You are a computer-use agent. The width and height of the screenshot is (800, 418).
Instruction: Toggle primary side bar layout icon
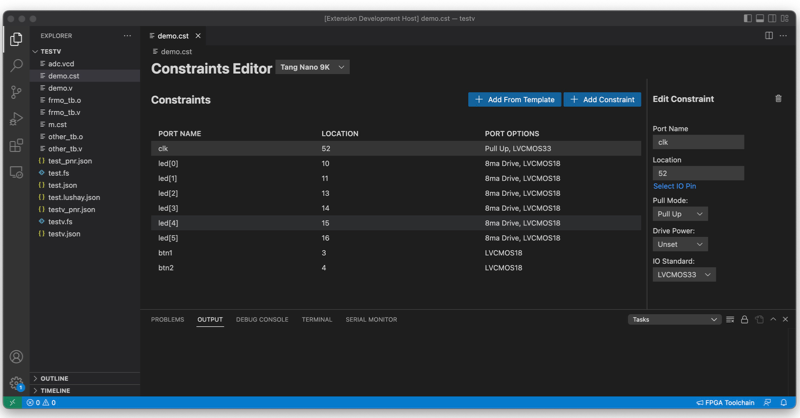click(x=747, y=18)
